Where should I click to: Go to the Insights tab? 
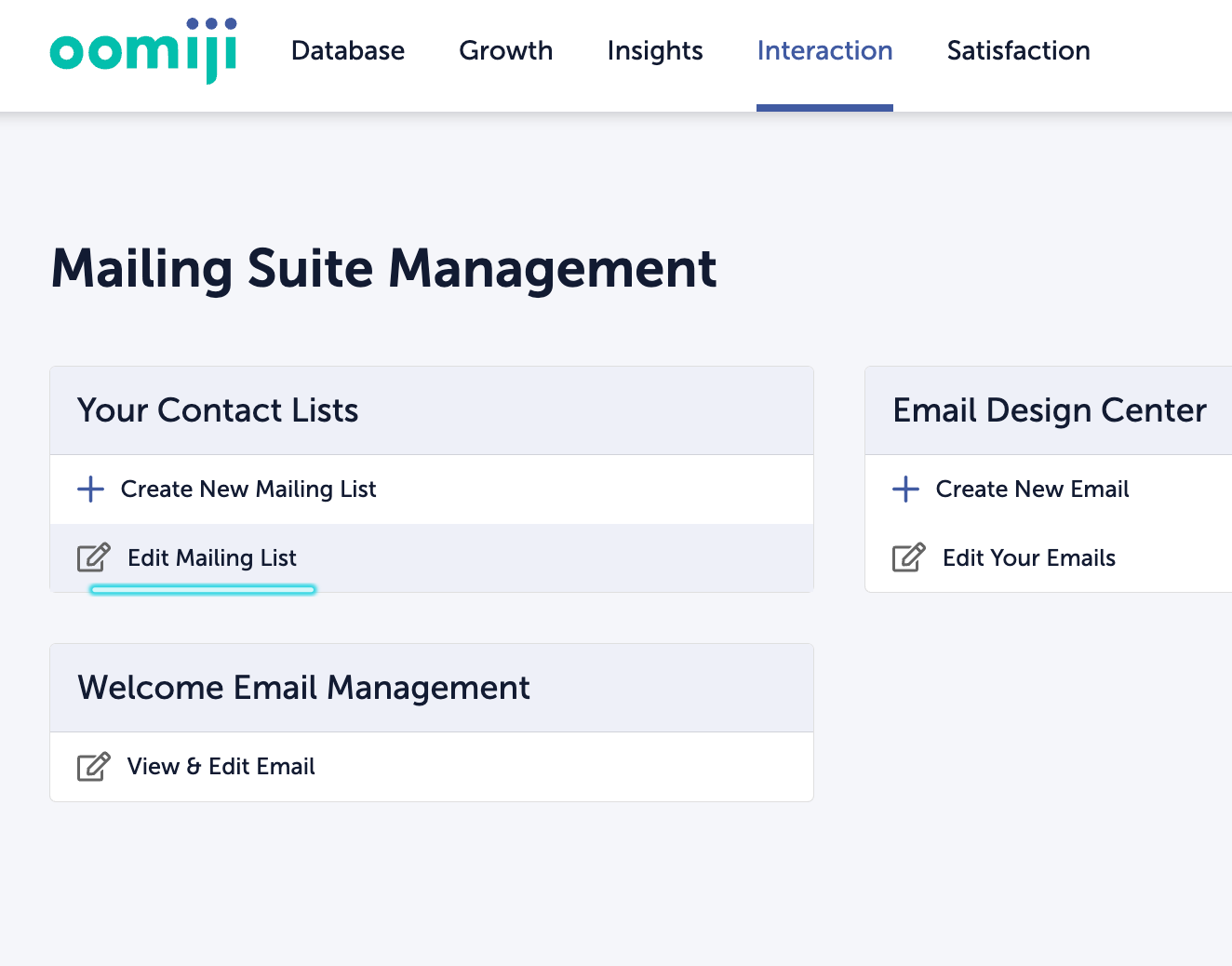click(655, 50)
